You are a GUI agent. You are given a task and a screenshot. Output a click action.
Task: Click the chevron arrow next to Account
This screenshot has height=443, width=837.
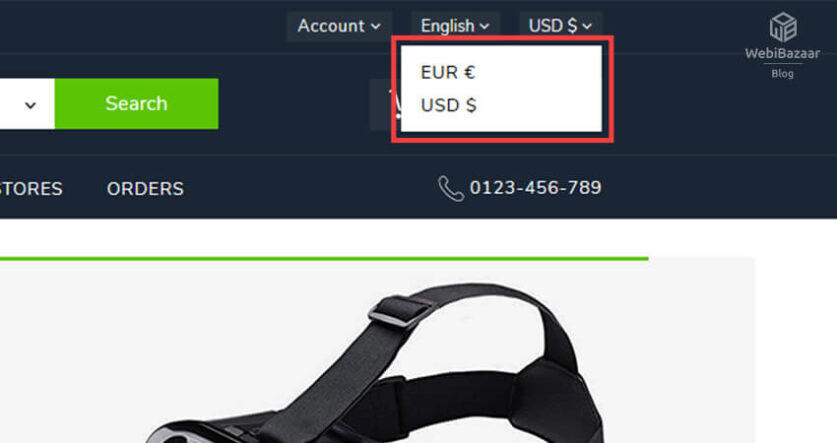click(376, 26)
